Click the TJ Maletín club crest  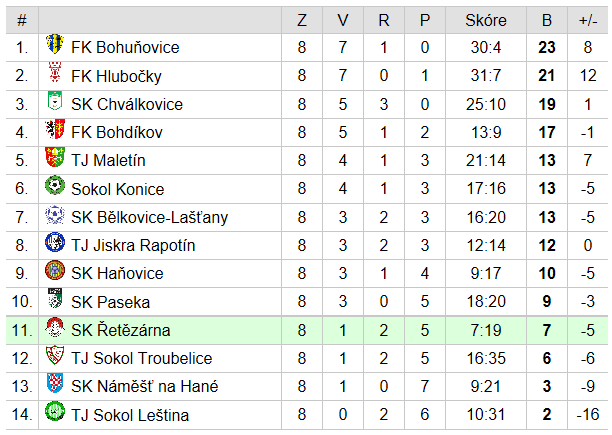(55, 157)
